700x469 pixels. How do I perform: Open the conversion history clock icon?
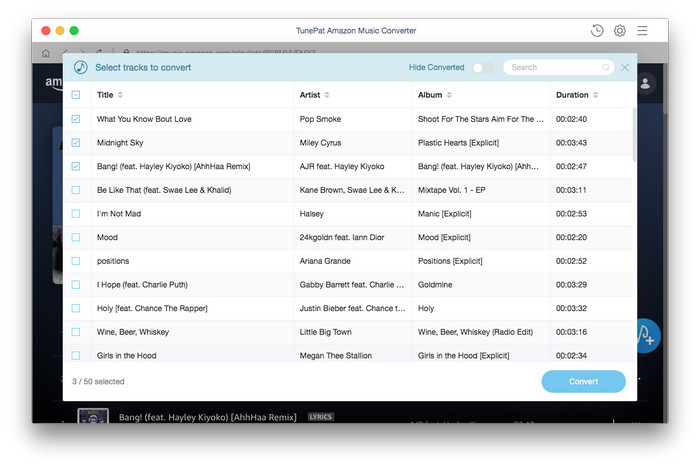point(597,30)
